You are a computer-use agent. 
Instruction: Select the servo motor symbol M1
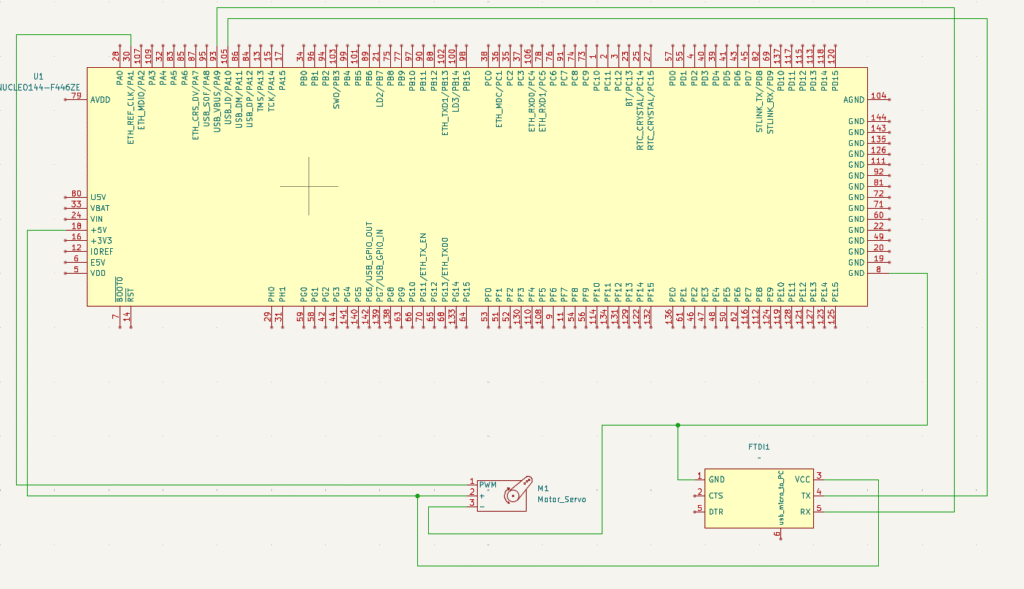coord(516,492)
